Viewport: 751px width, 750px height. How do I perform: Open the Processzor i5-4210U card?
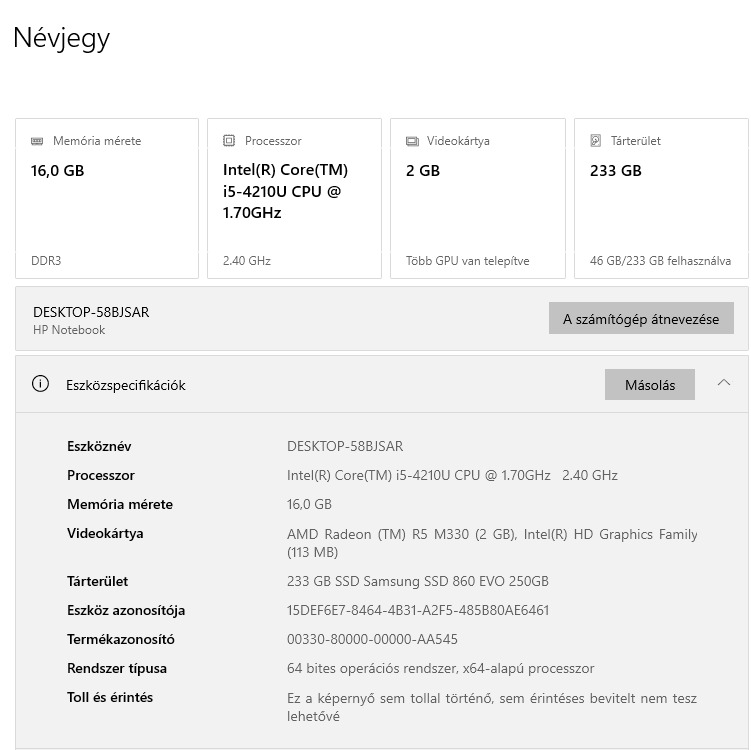(294, 198)
